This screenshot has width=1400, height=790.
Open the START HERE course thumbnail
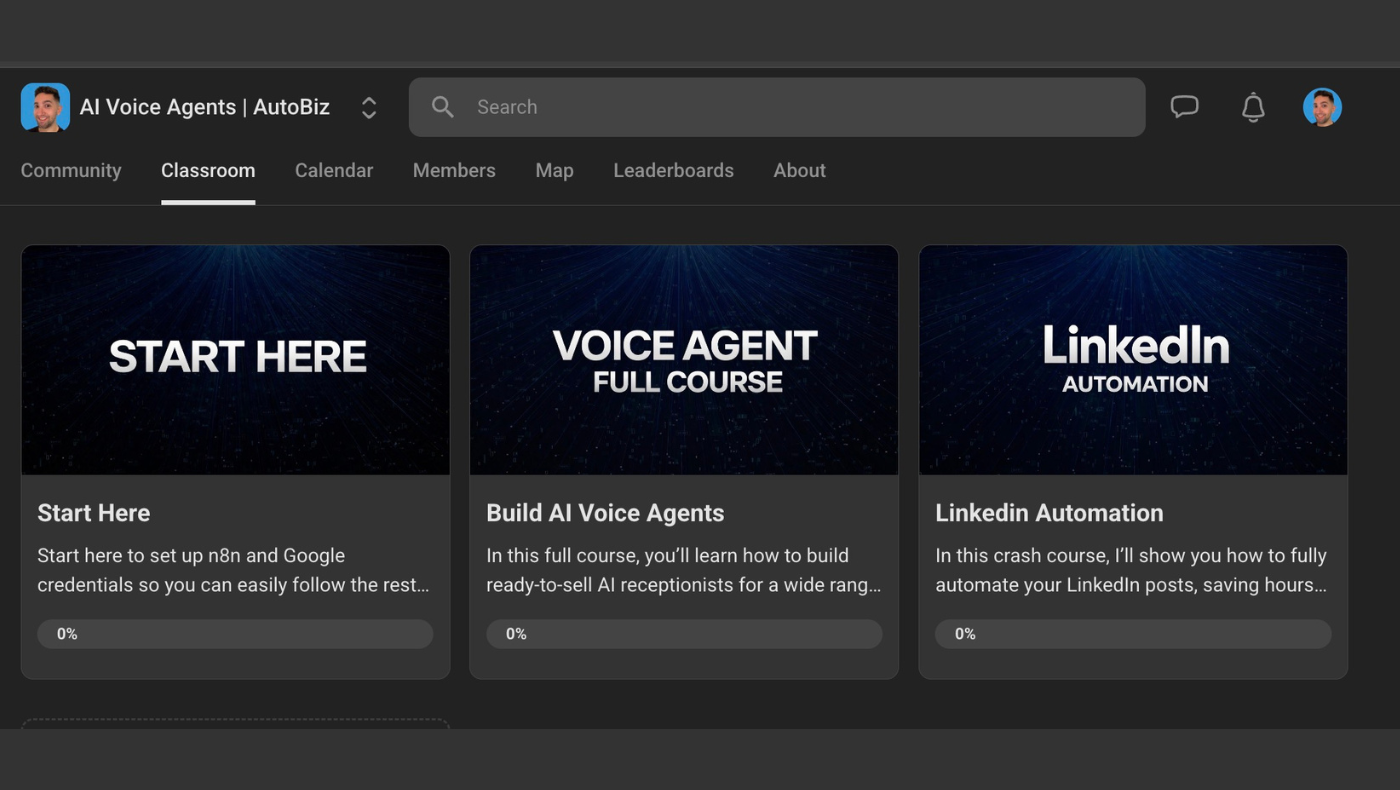click(x=235, y=360)
